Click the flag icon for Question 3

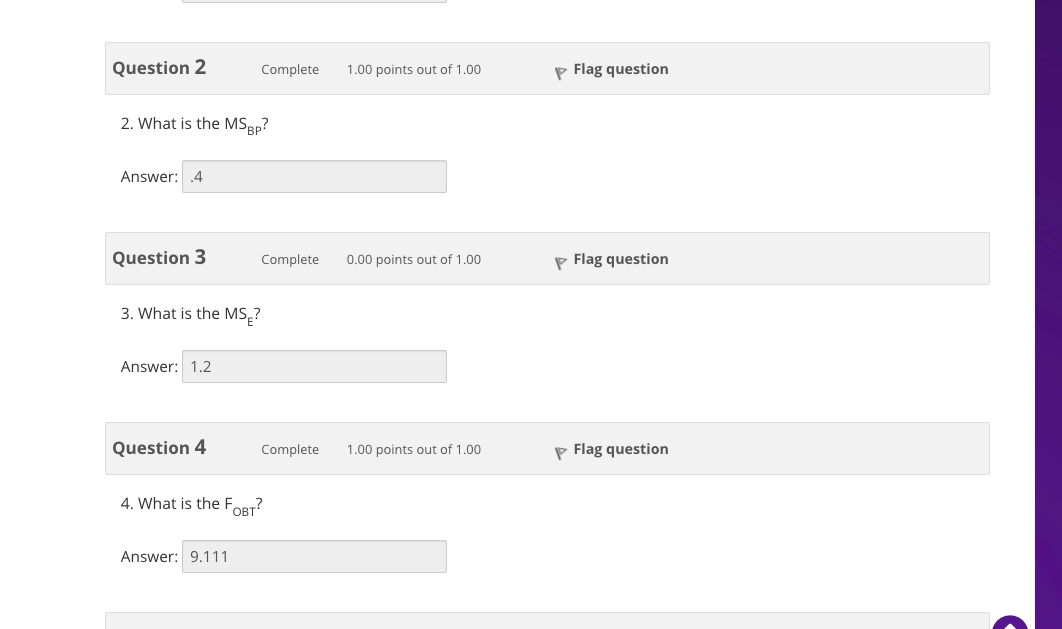560,261
